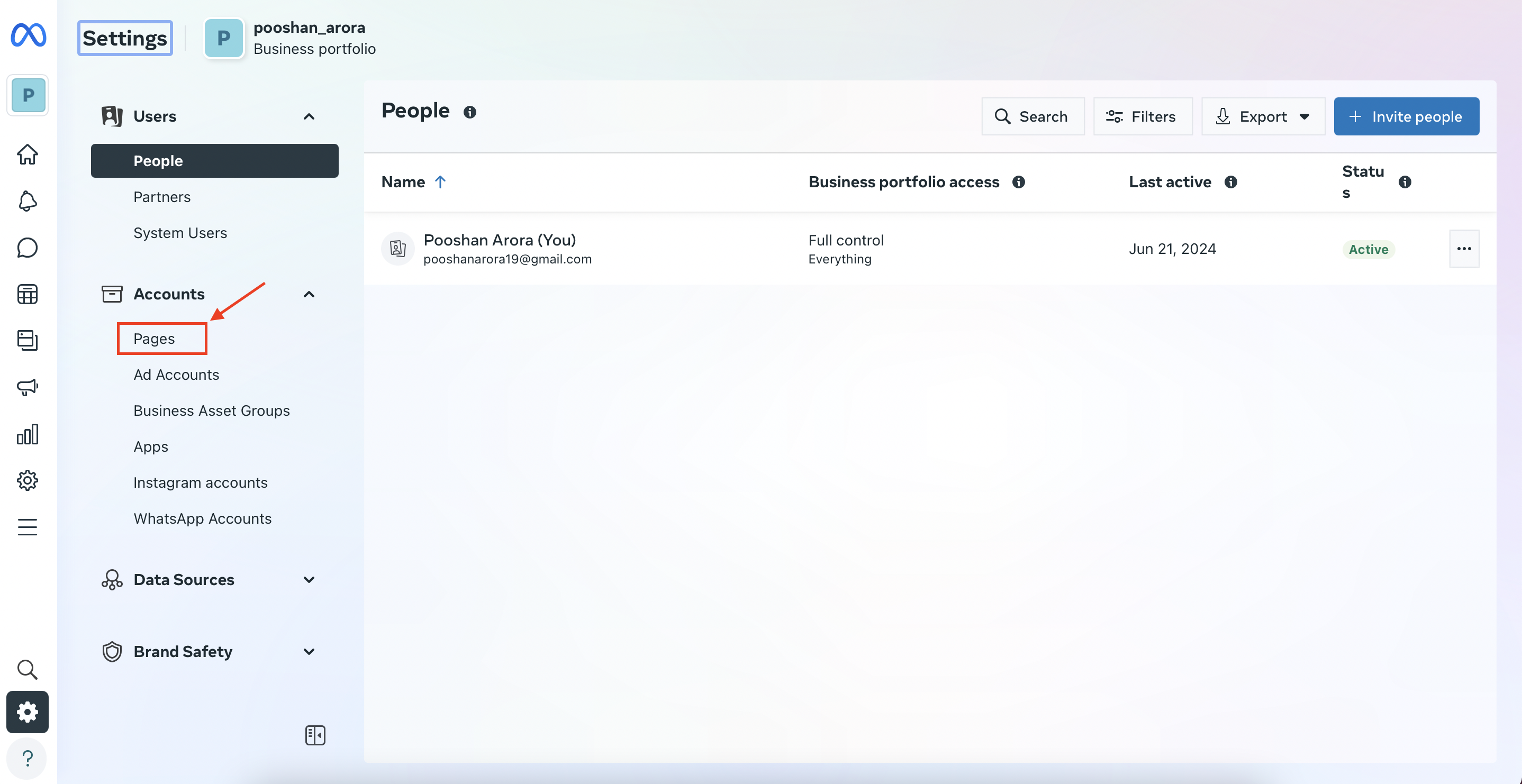This screenshot has width=1522, height=784.
Task: Open the P business portfolio switcher in sidebar
Action: coord(28,95)
